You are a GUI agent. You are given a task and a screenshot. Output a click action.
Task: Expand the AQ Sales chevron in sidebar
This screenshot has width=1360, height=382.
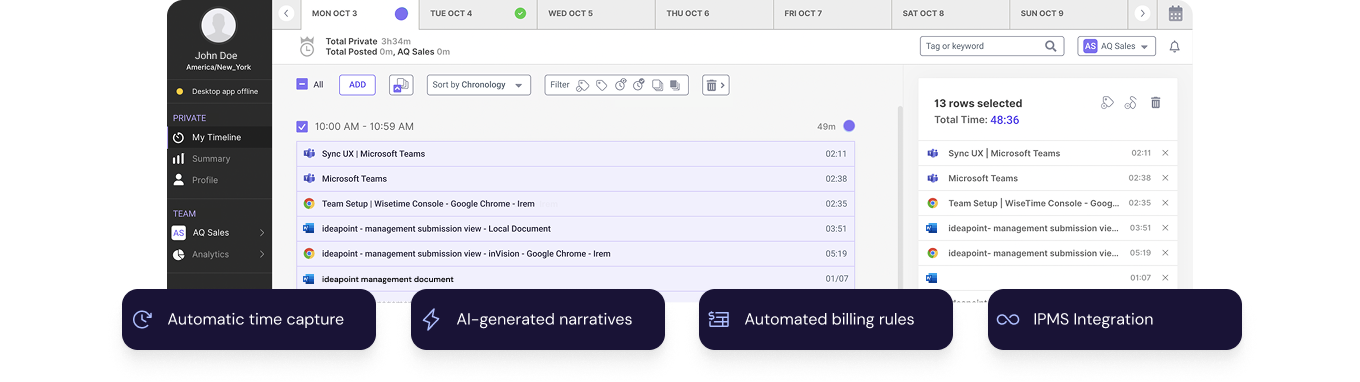[262, 233]
